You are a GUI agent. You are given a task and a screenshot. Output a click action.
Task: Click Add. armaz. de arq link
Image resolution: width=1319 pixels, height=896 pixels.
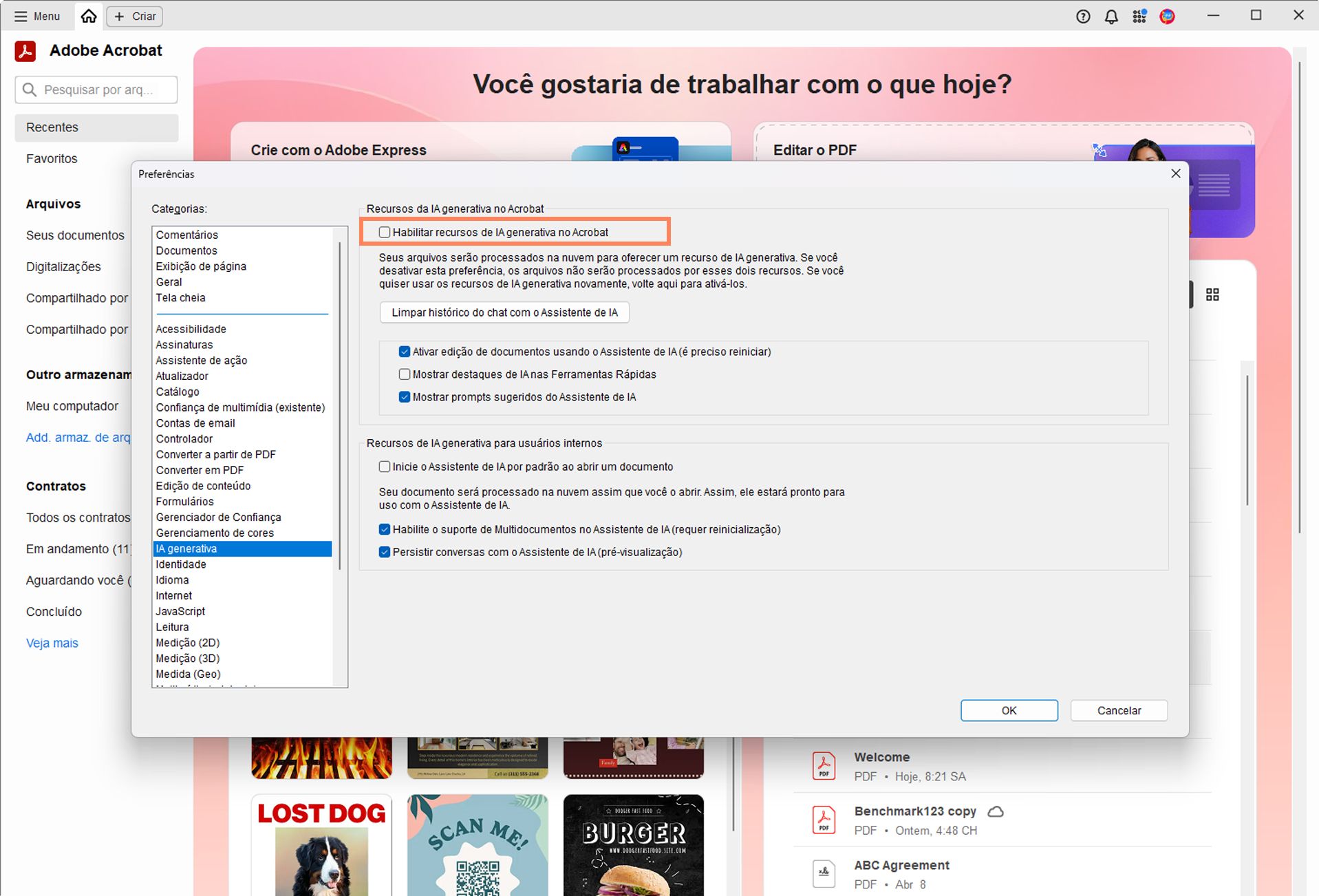[x=78, y=438]
